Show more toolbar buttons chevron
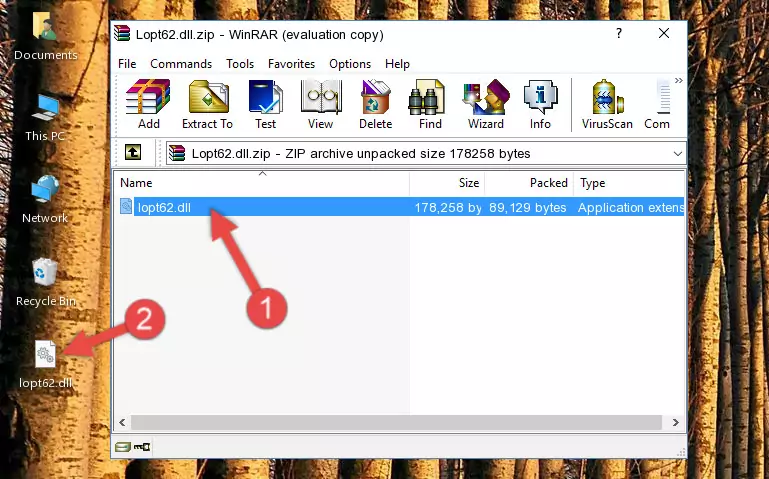Viewport: 769px width, 479px height. [679, 81]
